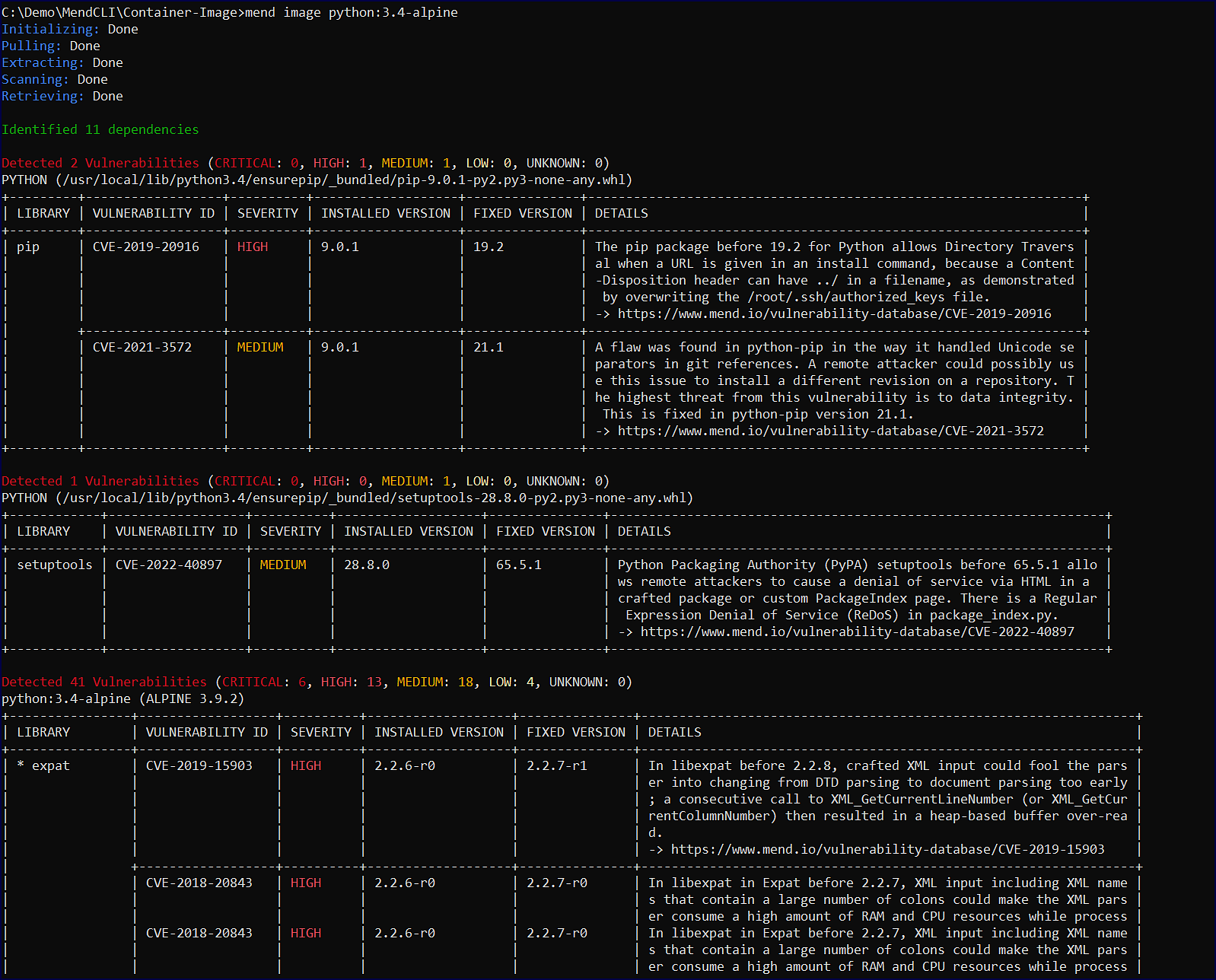
Task: Select the fixed version 65.5.1 value
Action: pos(519,565)
